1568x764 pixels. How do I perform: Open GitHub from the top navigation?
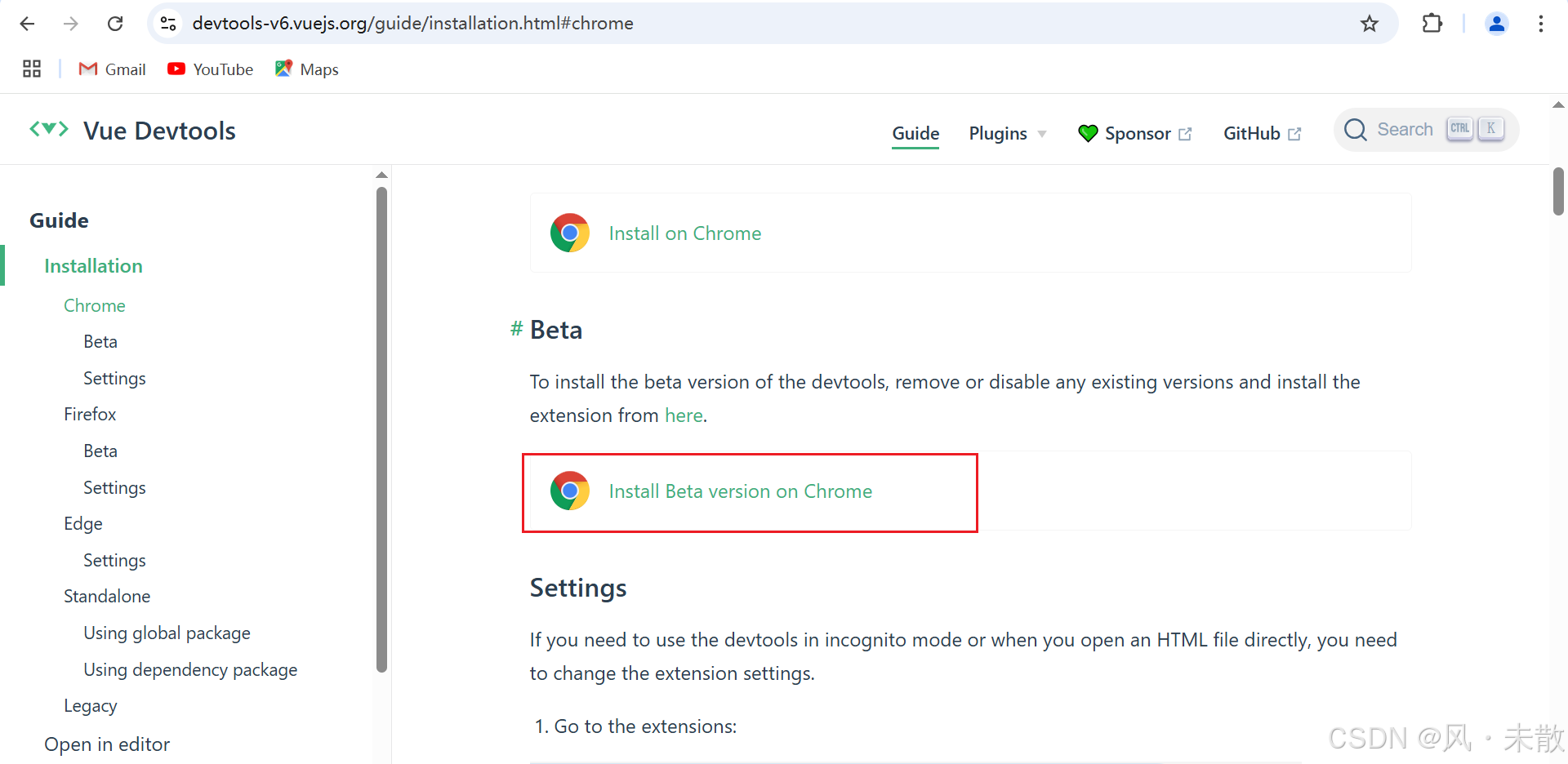[x=1252, y=133]
